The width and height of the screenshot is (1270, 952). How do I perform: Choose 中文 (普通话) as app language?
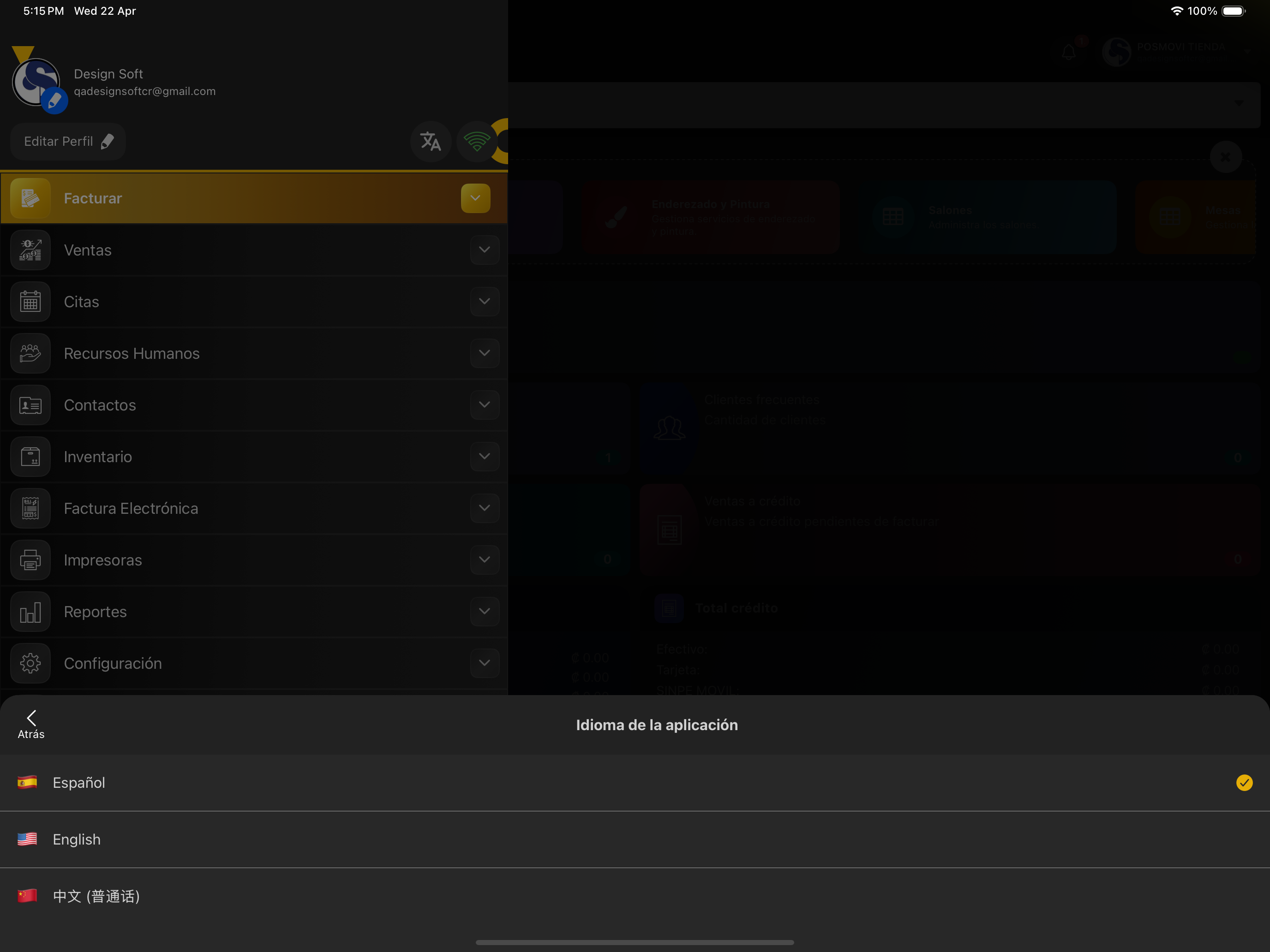pos(635,896)
